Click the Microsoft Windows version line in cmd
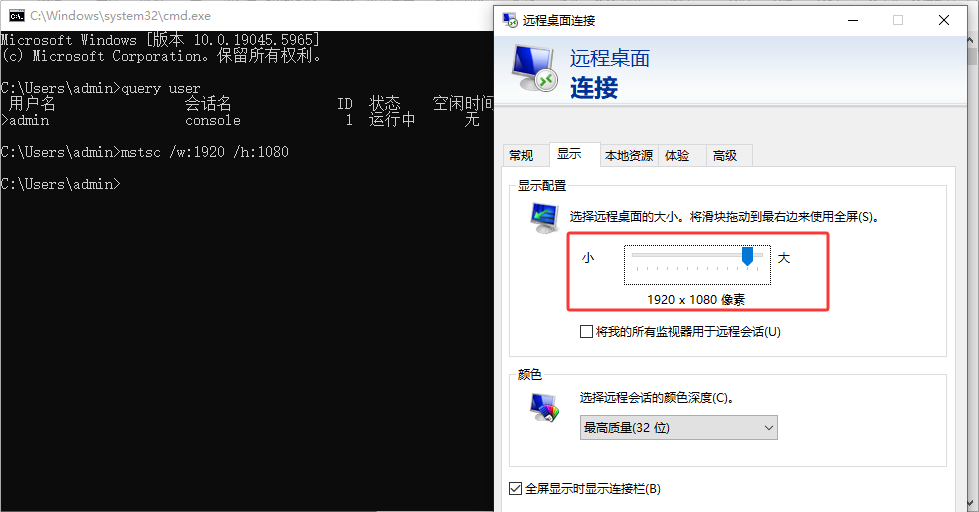979x512 pixels. click(160, 40)
